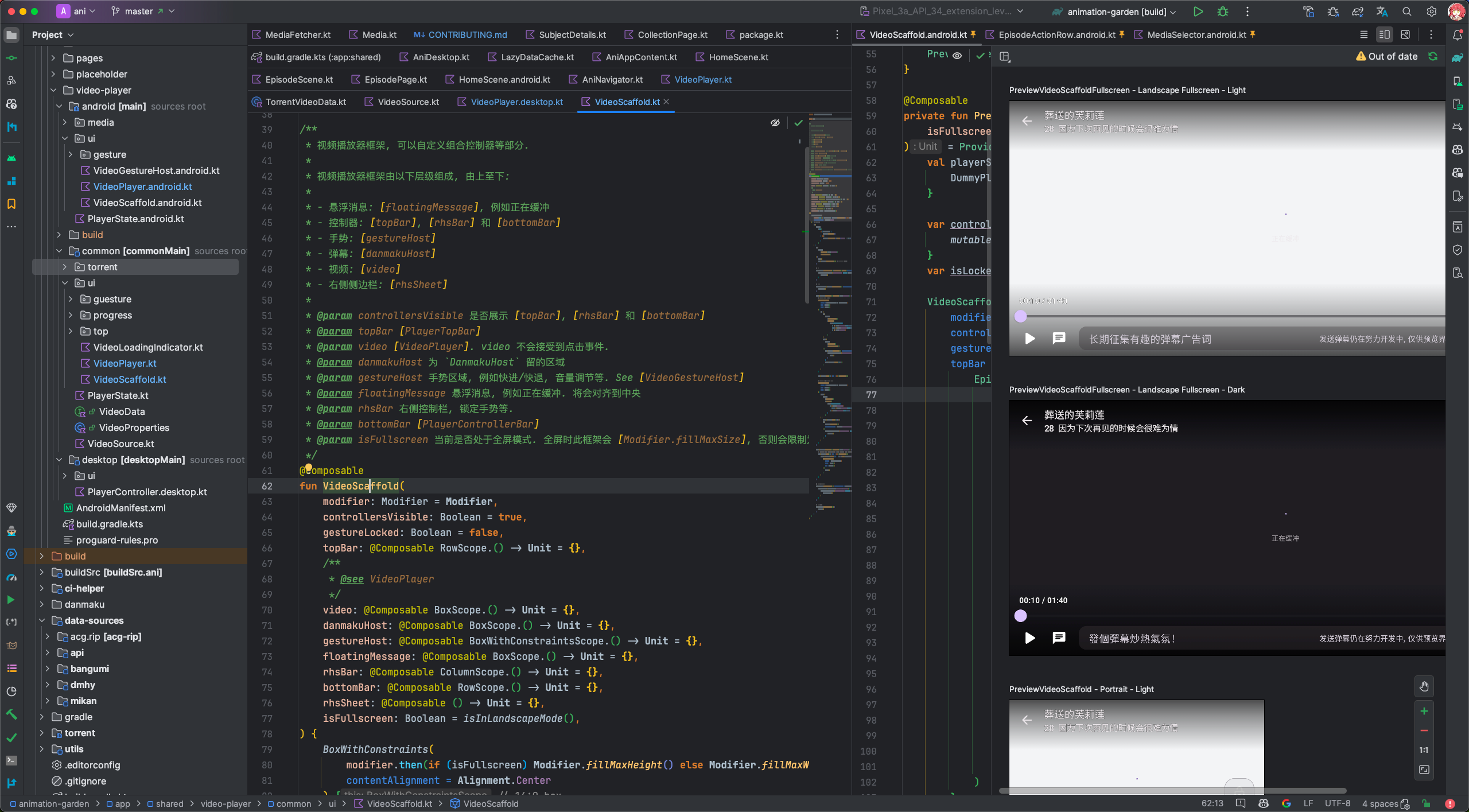Toggle pin on MediaSelector.android.kt tab
The image size is (1469, 812).
click(x=1253, y=34)
